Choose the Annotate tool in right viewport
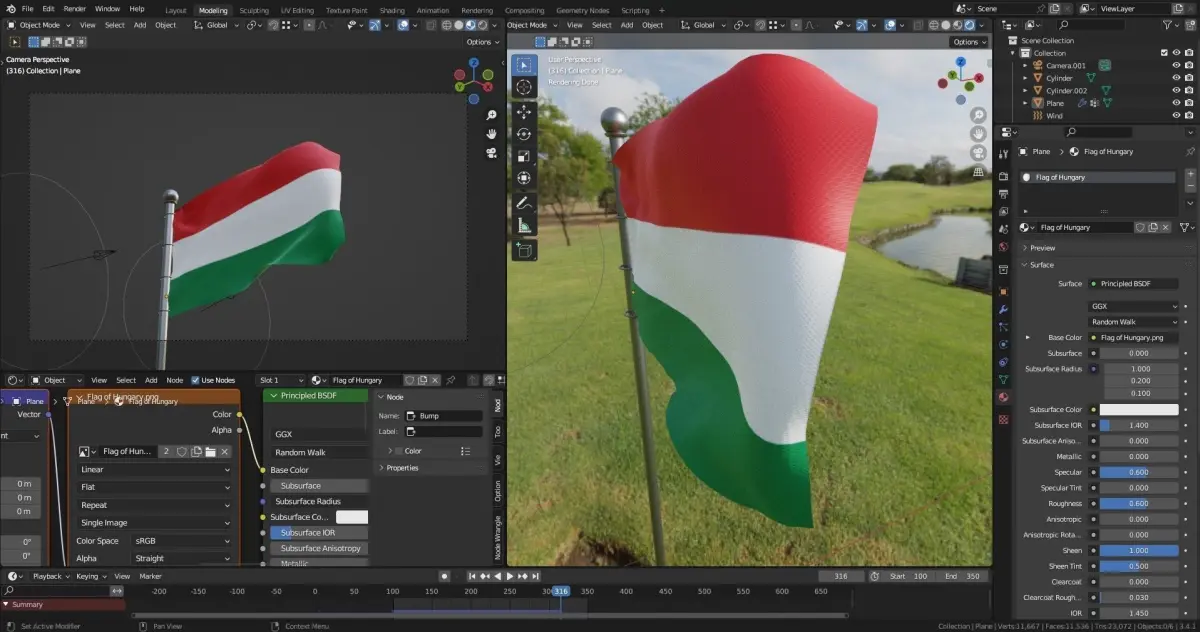Viewport: 1200px width, 632px height. pos(524,203)
